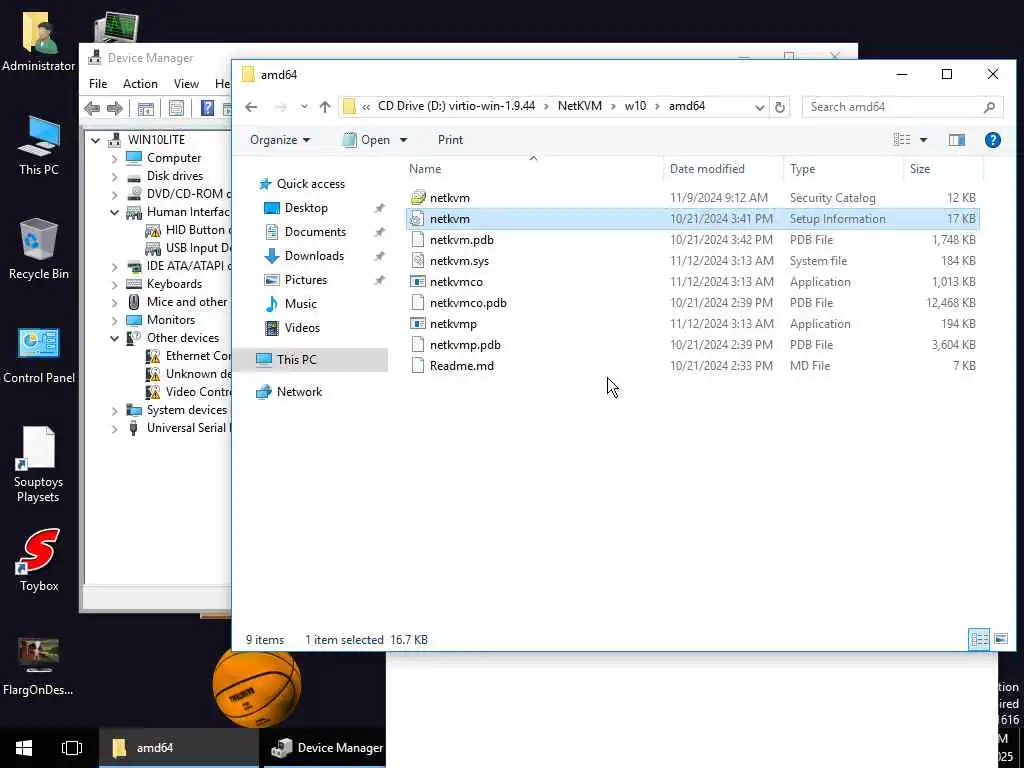Open Organize dropdown menu
Screen dimensions: 1024x768
point(280,140)
